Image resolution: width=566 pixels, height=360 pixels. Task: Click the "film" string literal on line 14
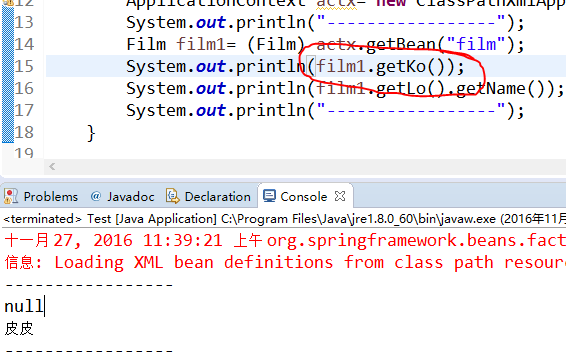click(476, 44)
